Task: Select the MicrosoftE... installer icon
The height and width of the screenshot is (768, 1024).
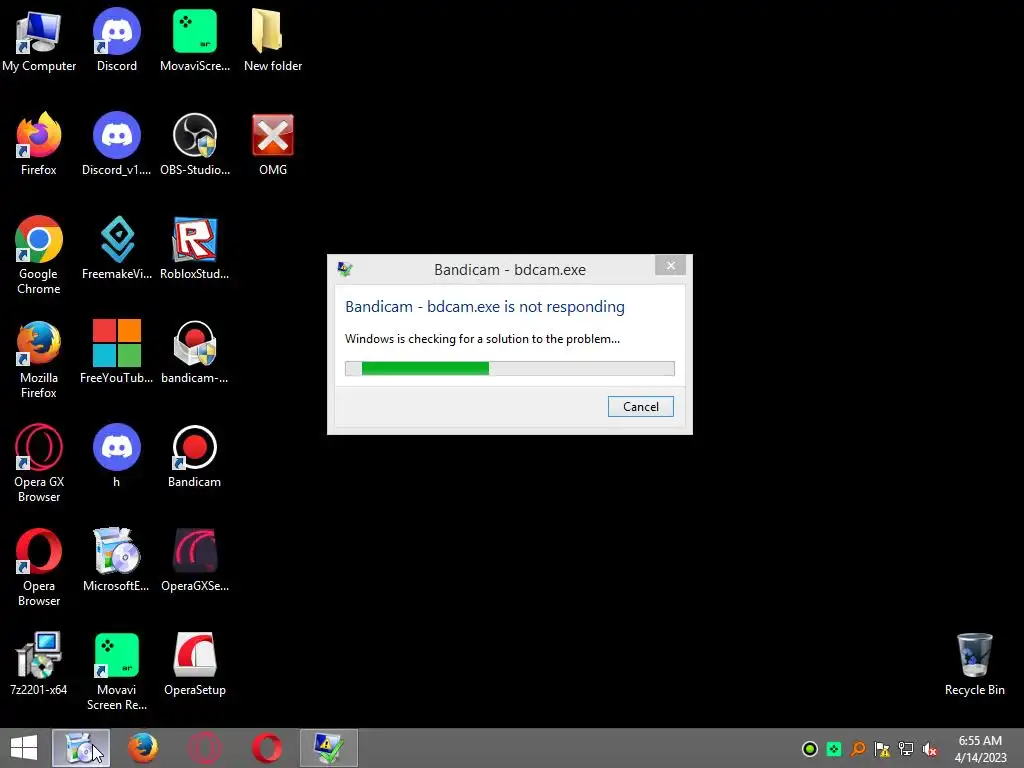Action: click(x=116, y=560)
